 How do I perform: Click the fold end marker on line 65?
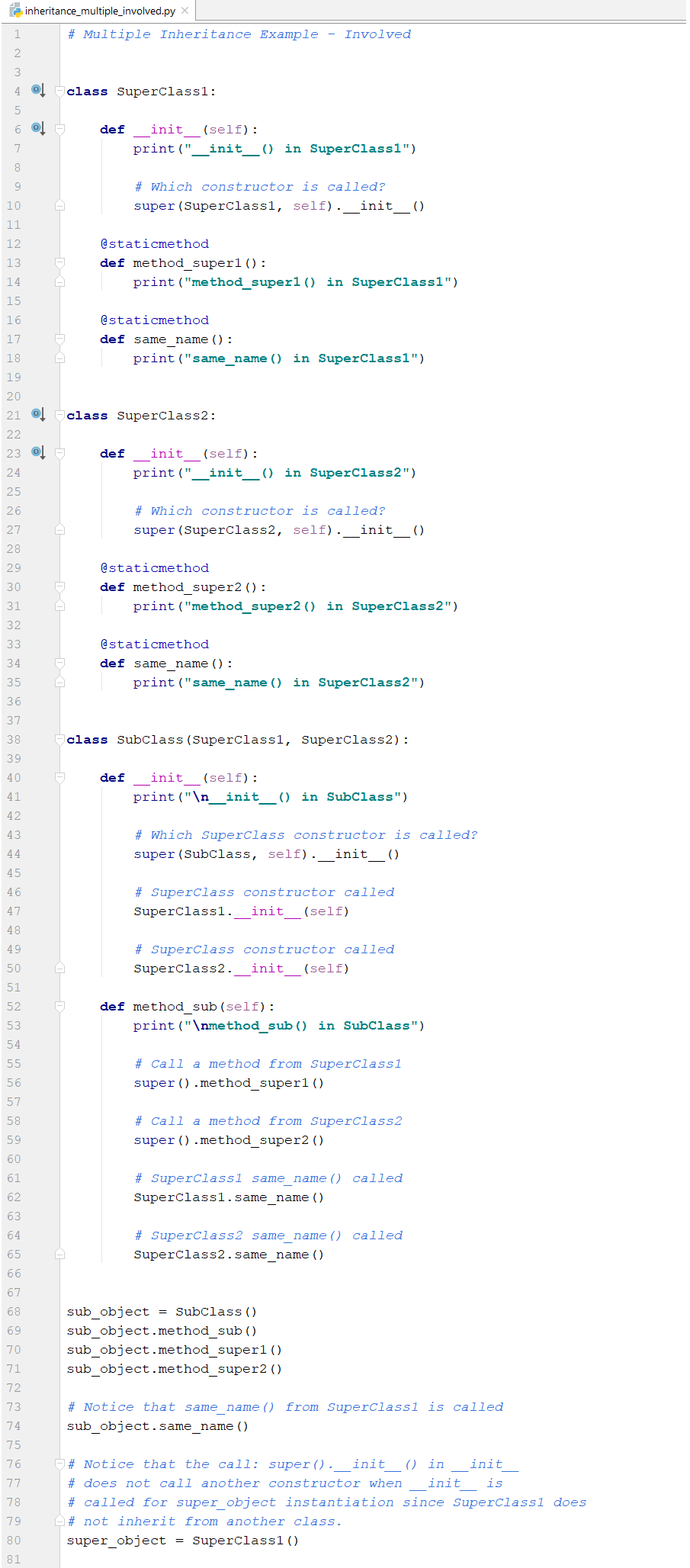(60, 1255)
